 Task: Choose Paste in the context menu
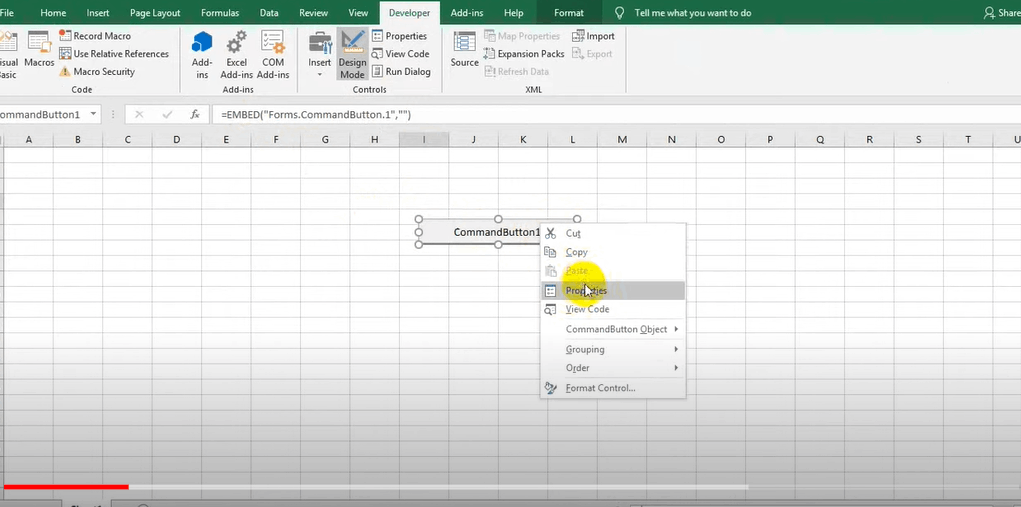[613, 270]
